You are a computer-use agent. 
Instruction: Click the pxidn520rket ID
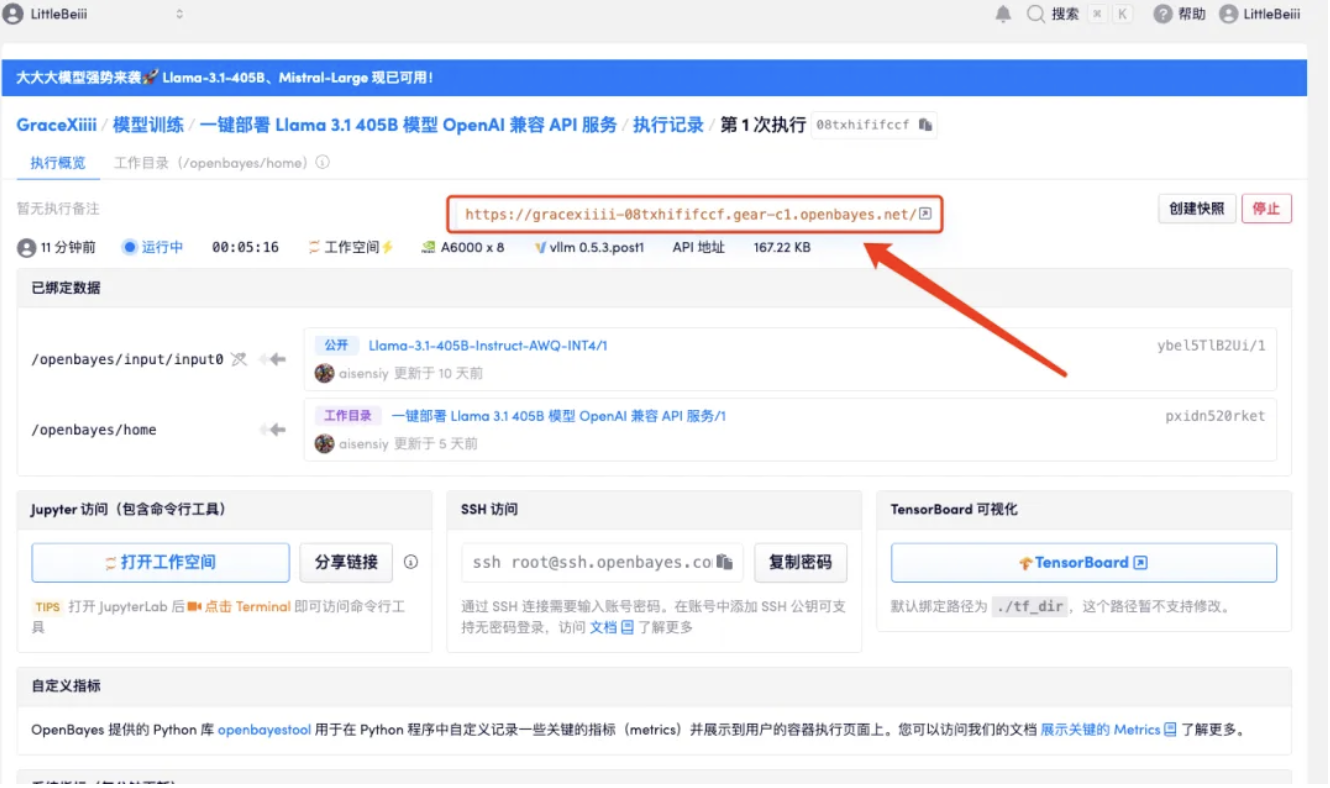point(1215,415)
